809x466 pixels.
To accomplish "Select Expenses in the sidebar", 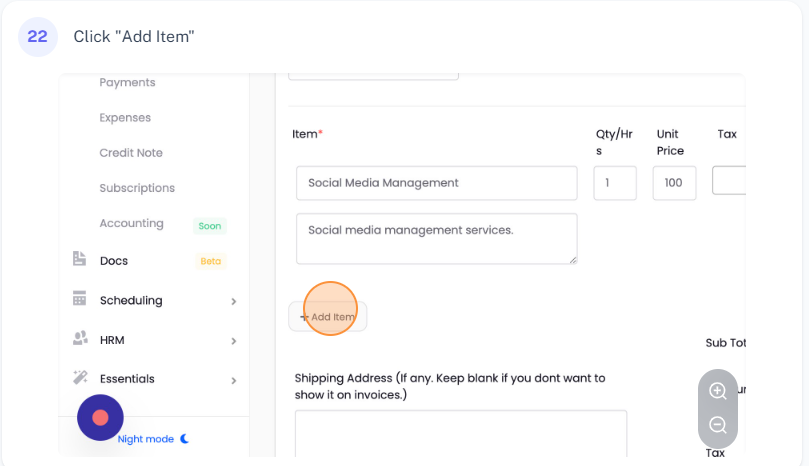I will [125, 117].
